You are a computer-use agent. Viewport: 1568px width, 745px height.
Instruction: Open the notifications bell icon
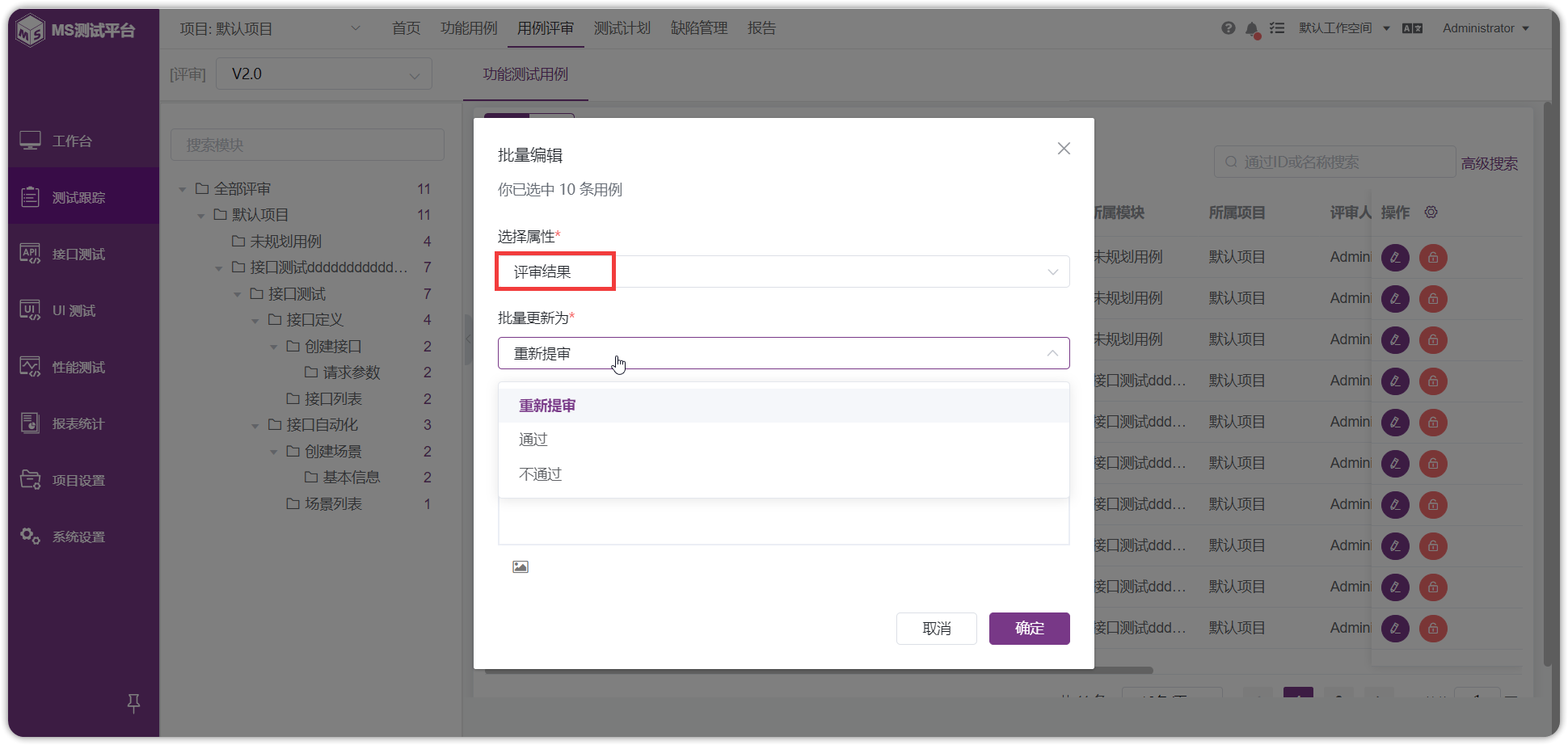pos(1252,29)
